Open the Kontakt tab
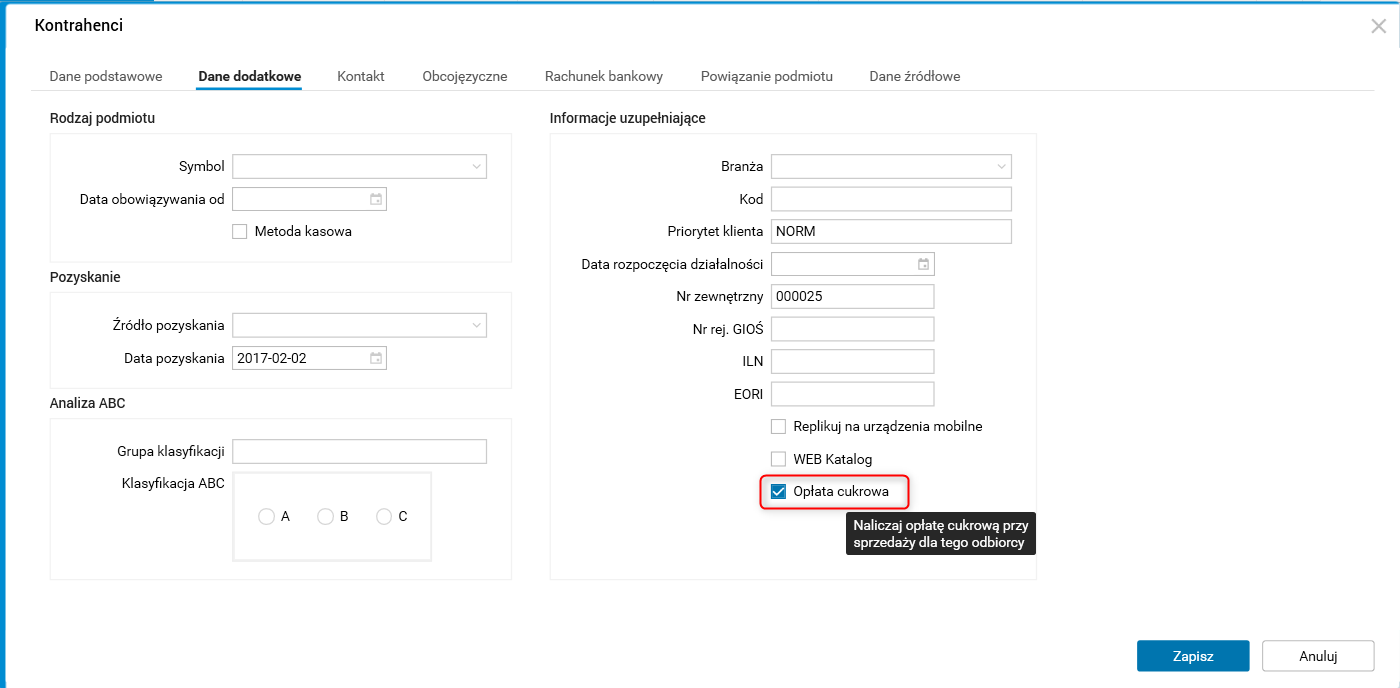1400x688 pixels. [361, 76]
